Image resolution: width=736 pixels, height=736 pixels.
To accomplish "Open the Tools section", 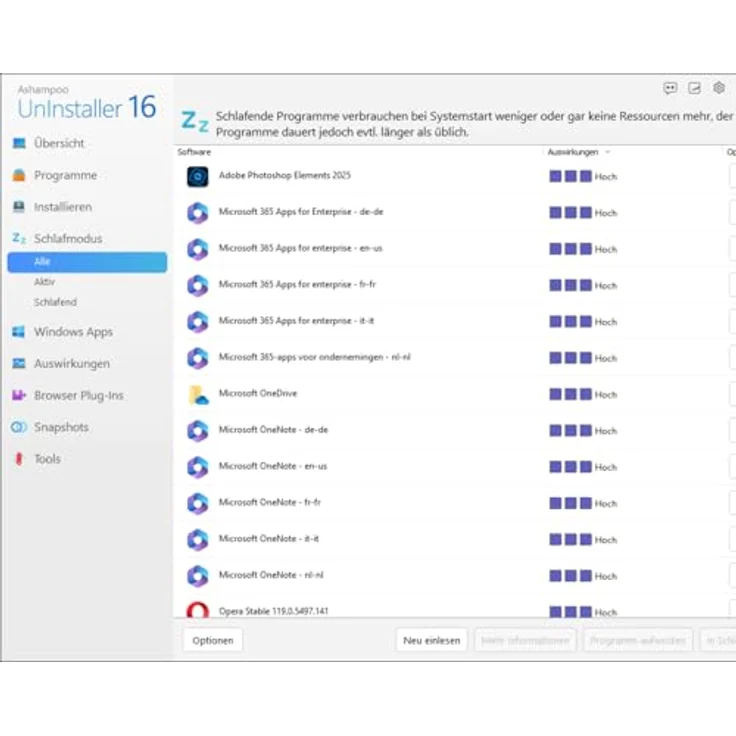I will 47,459.
